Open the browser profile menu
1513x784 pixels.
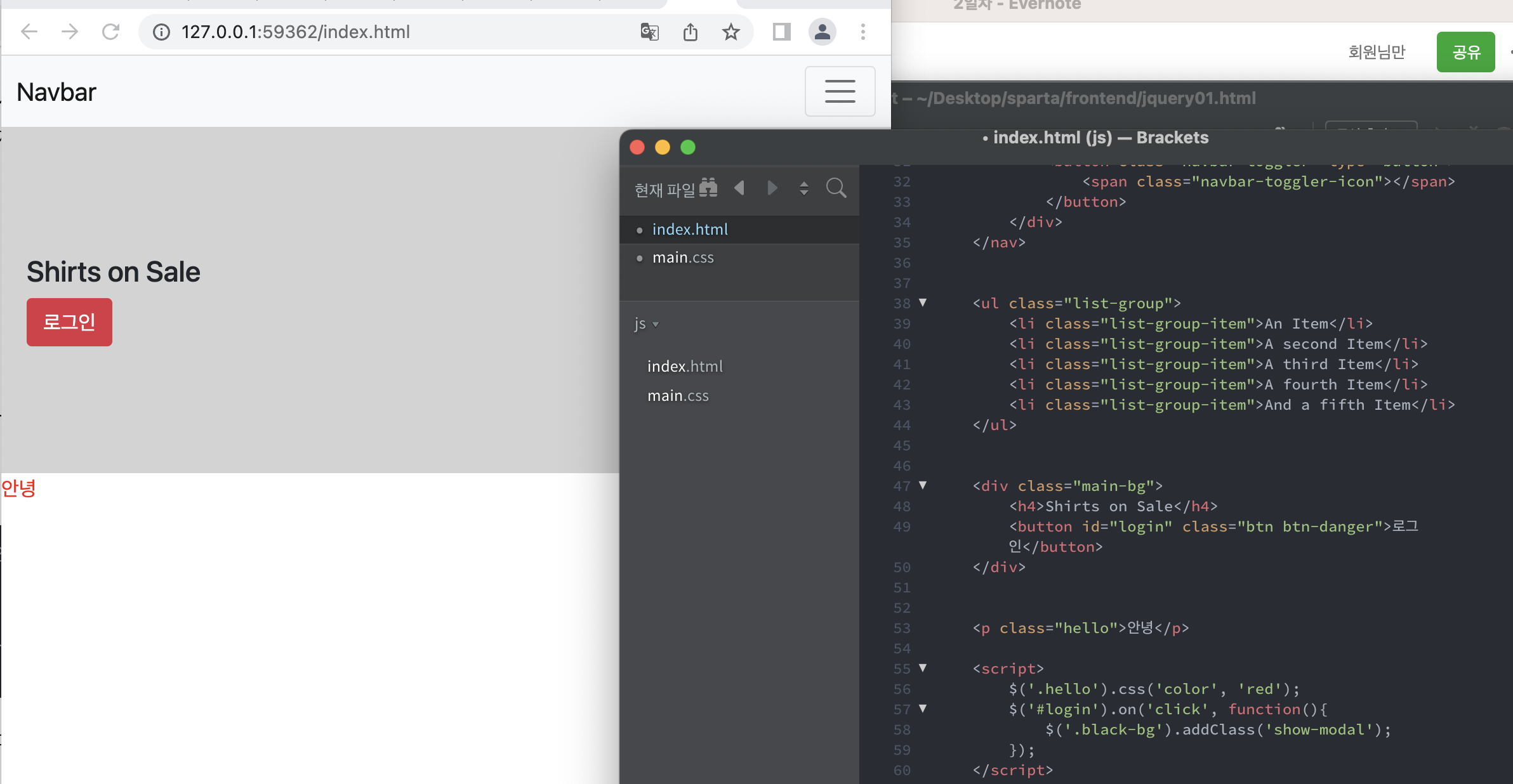click(823, 32)
